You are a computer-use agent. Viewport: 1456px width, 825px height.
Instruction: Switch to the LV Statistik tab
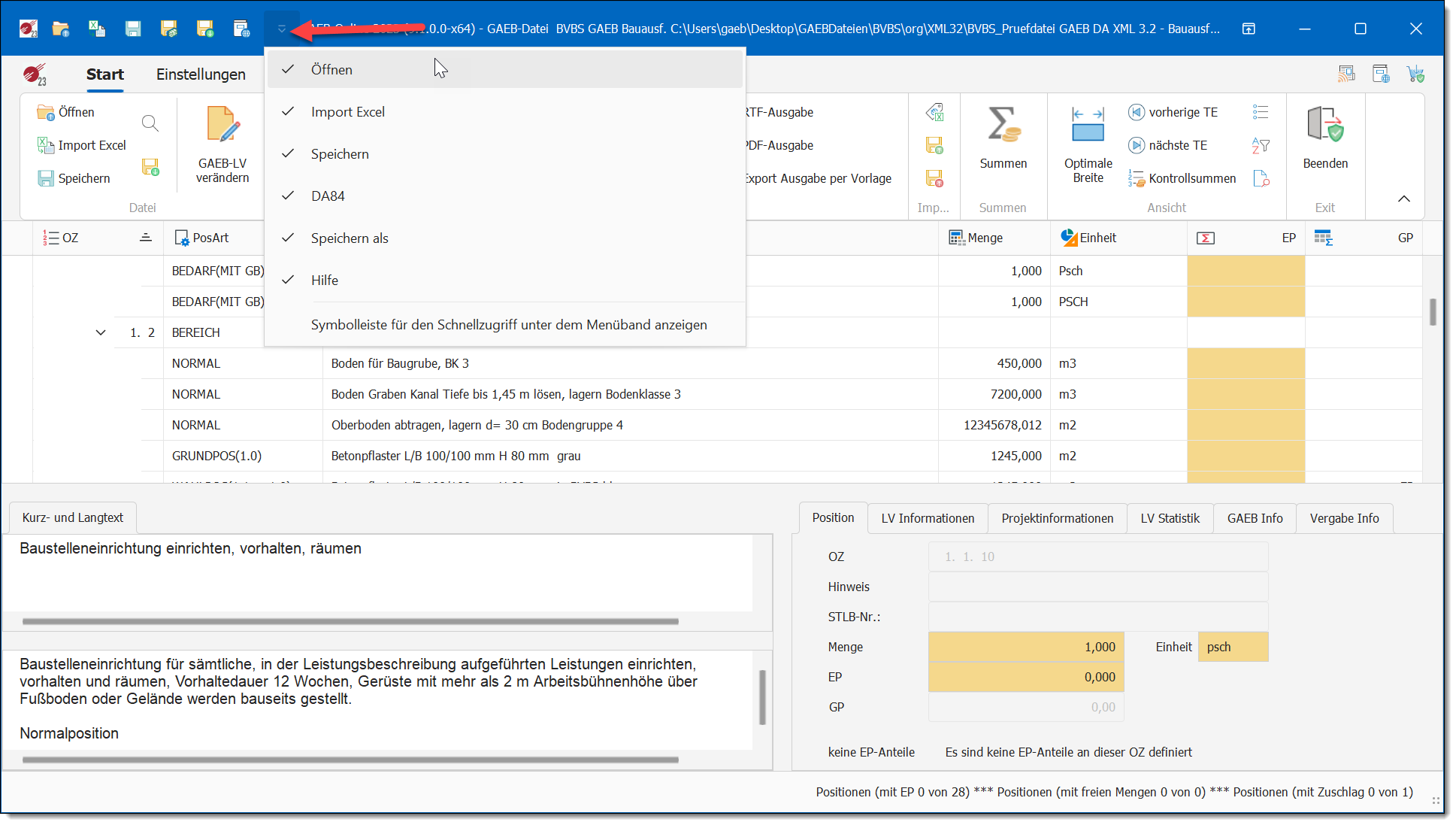pyautogui.click(x=1169, y=518)
